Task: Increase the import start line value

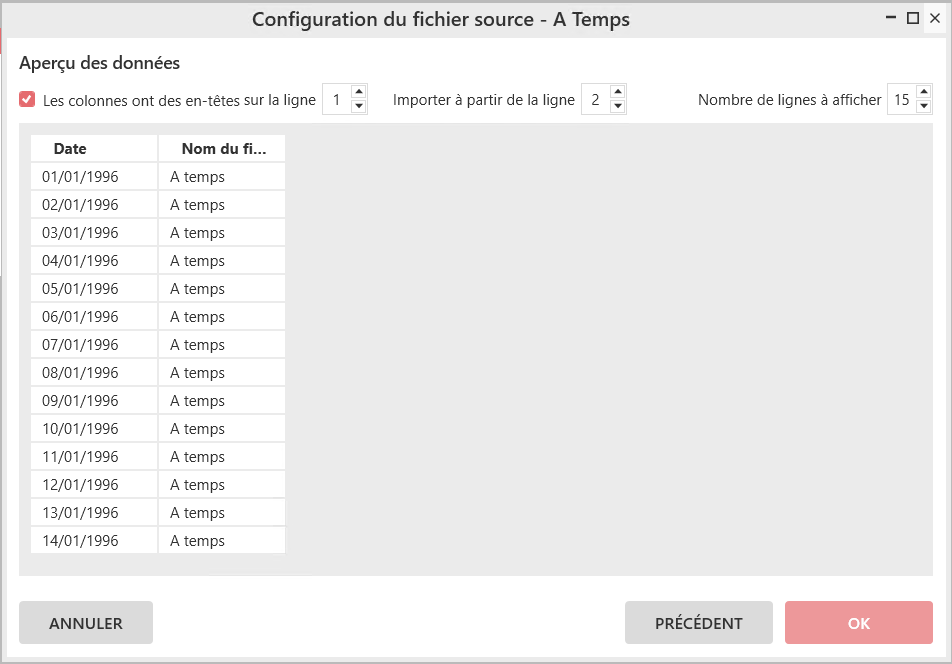Action: click(x=618, y=93)
